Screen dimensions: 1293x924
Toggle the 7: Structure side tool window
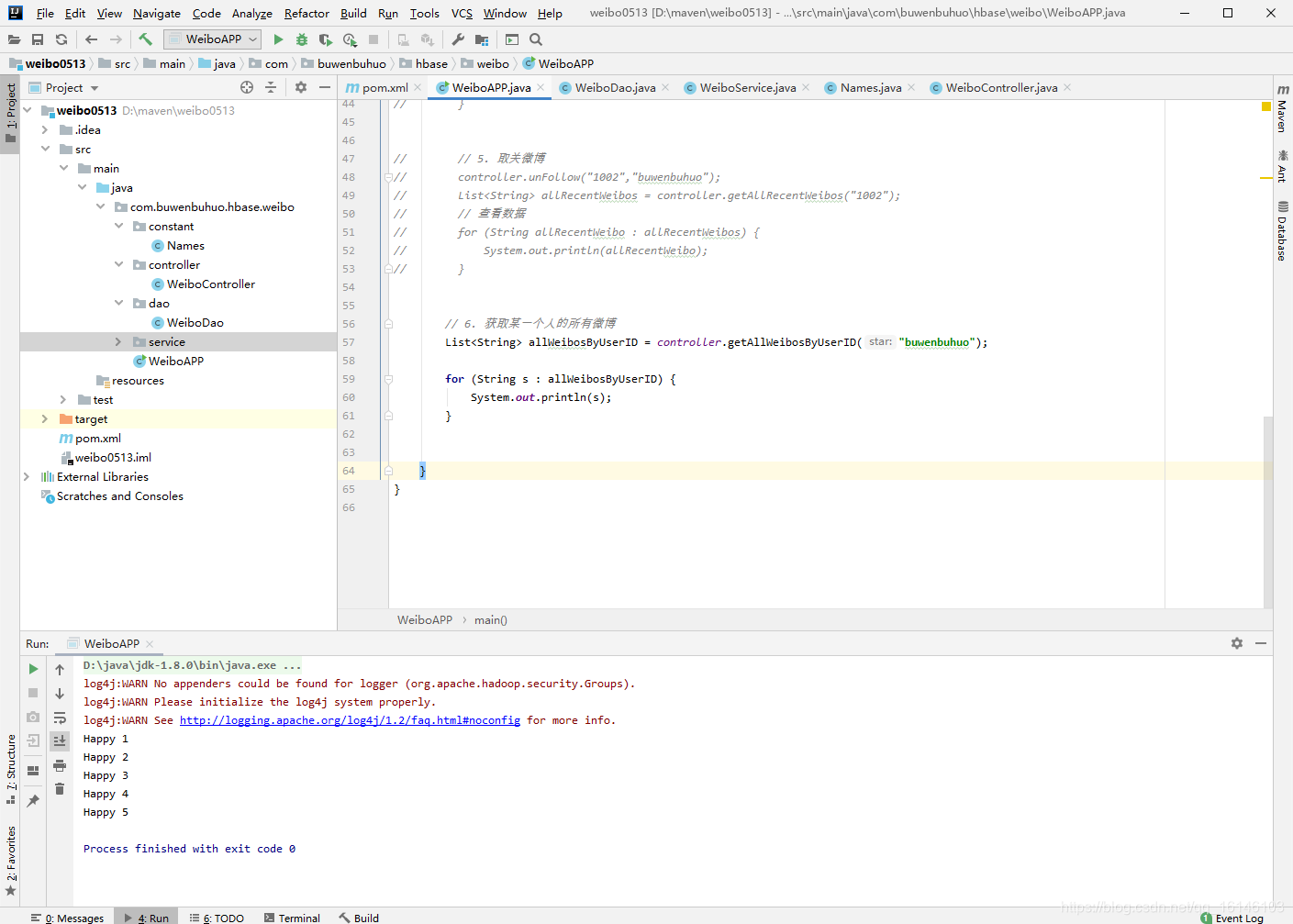(x=10, y=769)
